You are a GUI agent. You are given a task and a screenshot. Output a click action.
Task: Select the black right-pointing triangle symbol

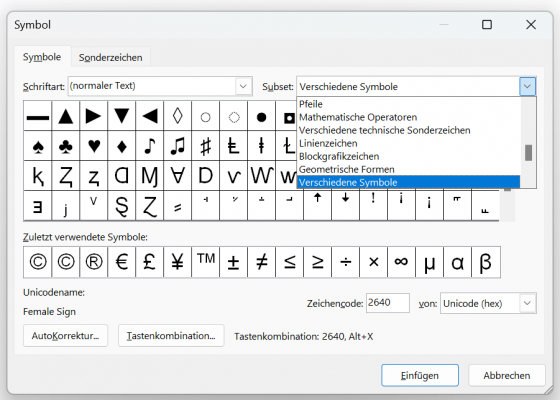(94, 116)
